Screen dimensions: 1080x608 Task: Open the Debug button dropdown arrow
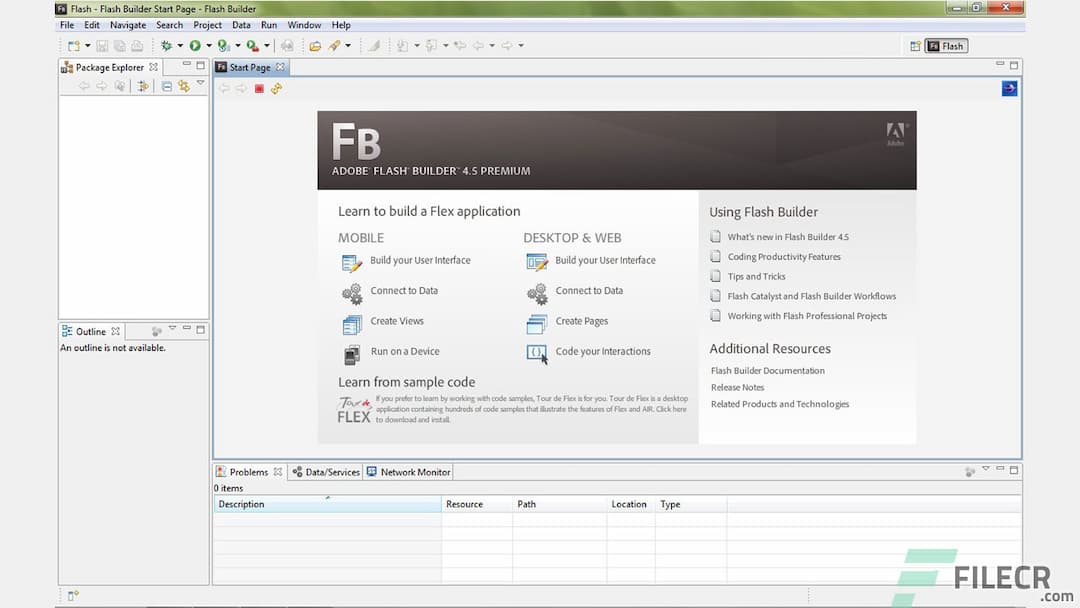(179, 45)
